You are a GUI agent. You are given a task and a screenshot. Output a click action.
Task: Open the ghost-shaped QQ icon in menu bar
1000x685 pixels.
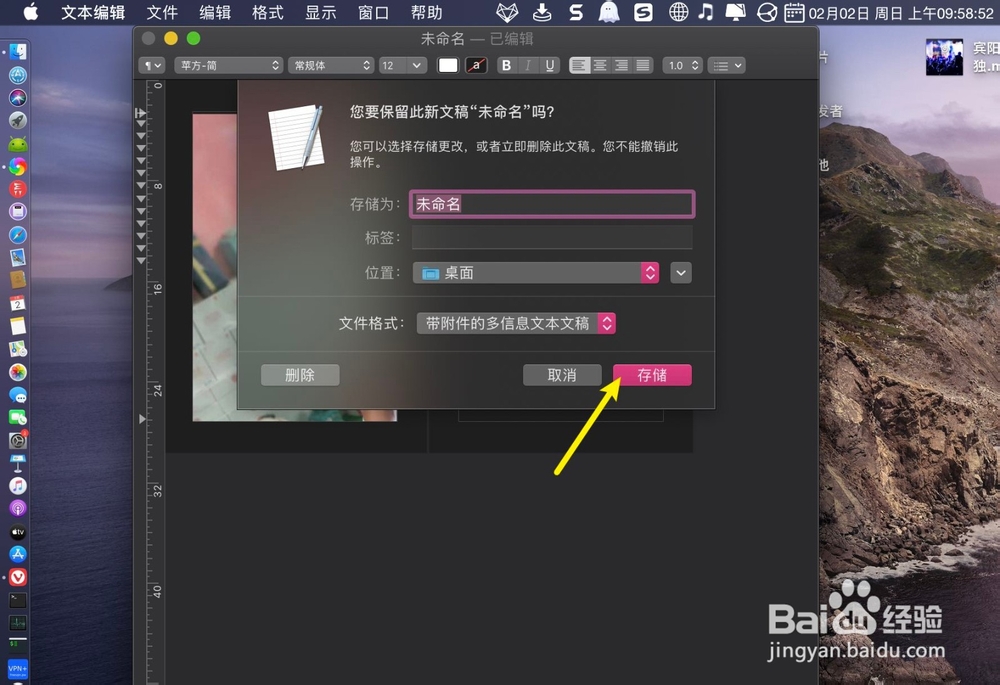(x=608, y=12)
